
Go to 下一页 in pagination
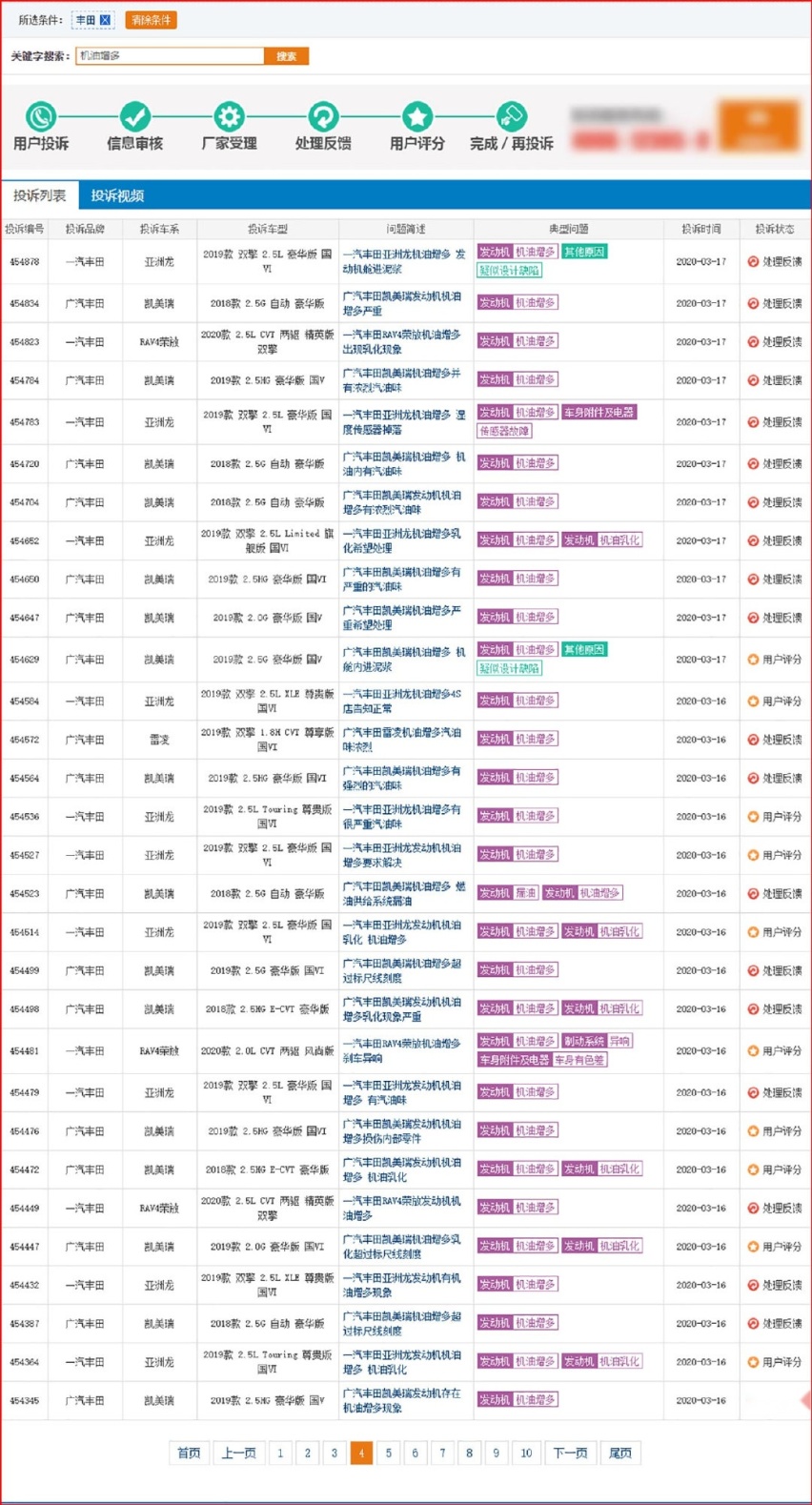point(570,1454)
